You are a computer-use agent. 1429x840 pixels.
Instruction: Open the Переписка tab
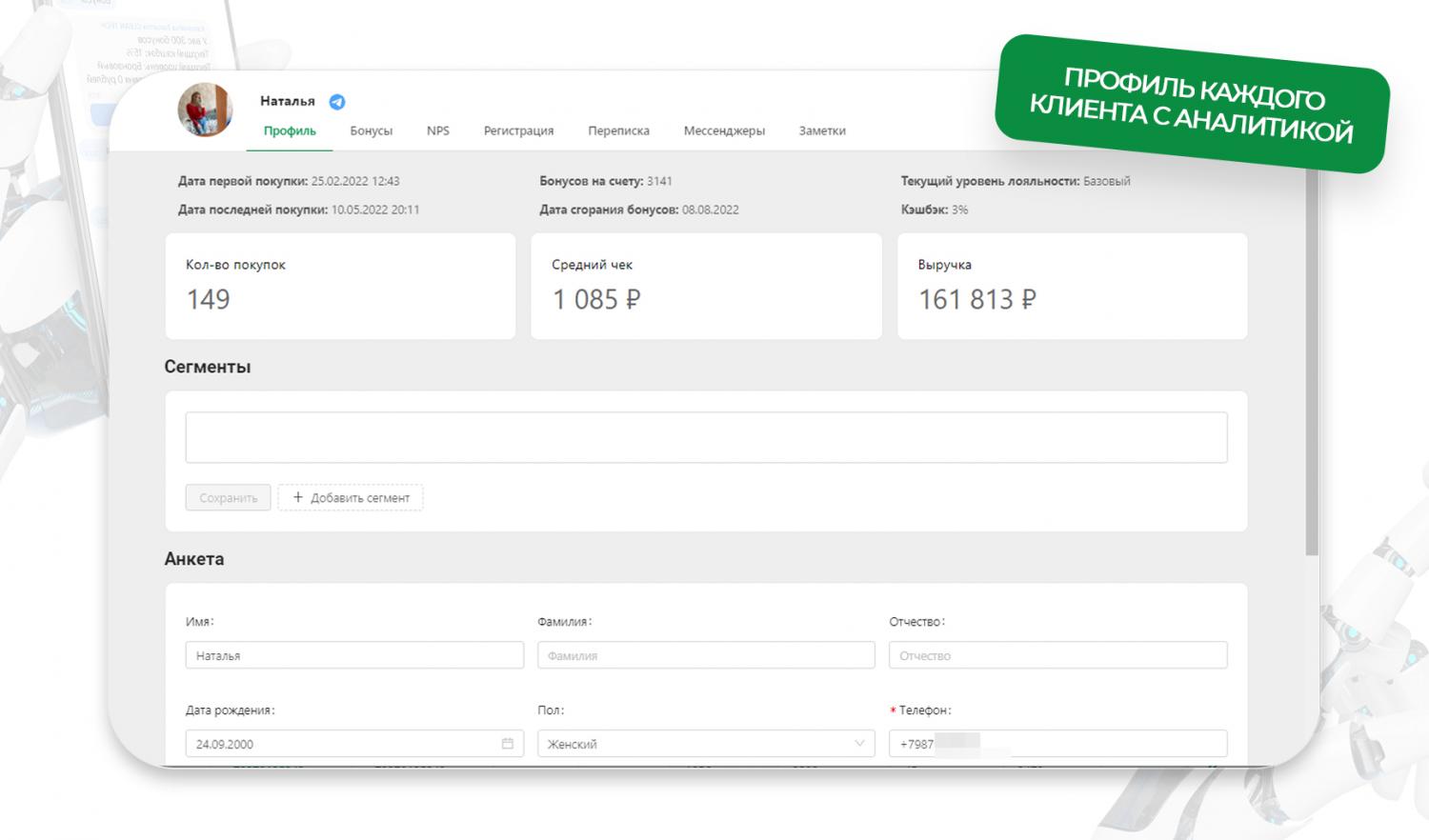click(618, 130)
